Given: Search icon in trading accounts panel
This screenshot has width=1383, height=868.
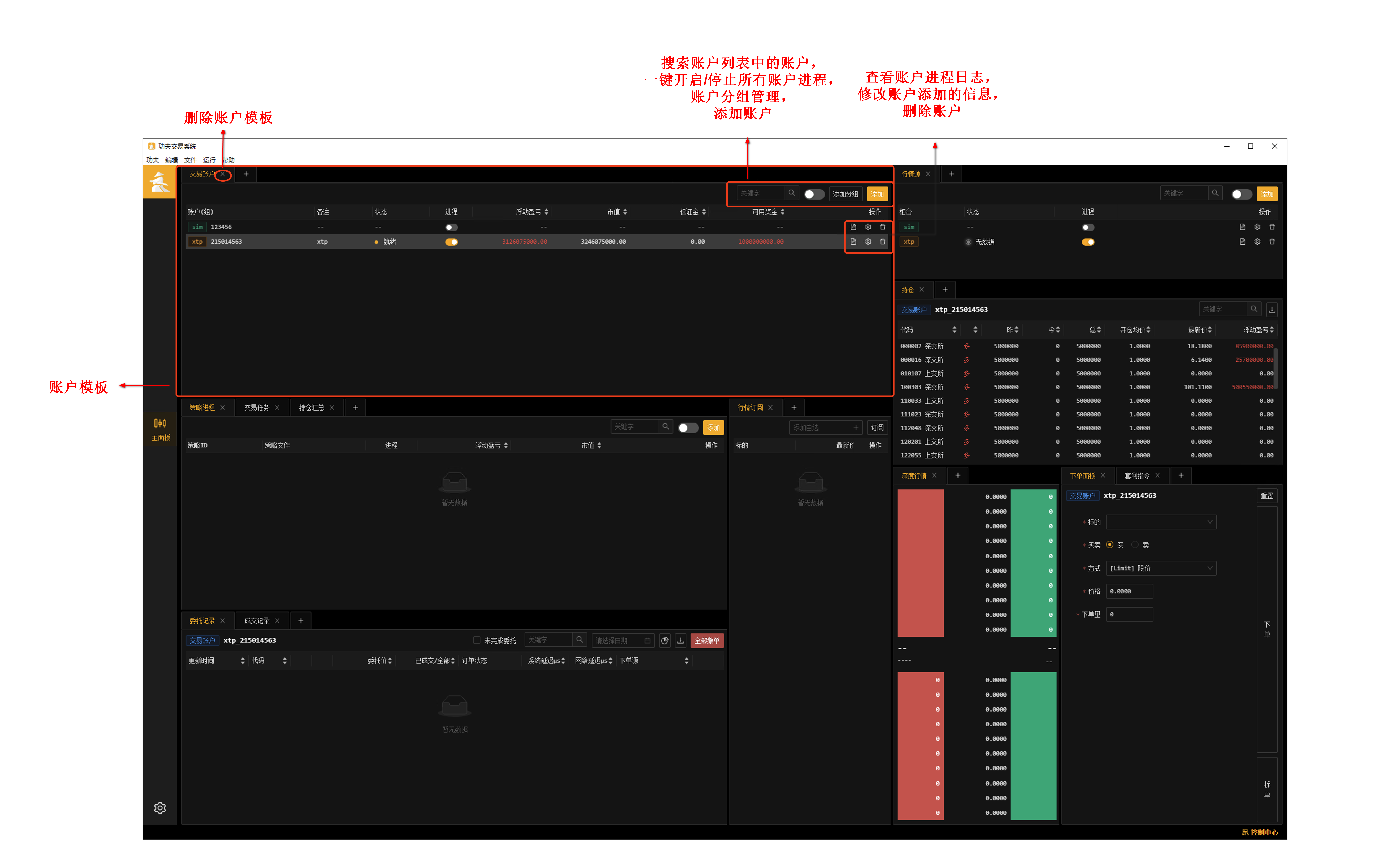Looking at the screenshot, I should [791, 194].
